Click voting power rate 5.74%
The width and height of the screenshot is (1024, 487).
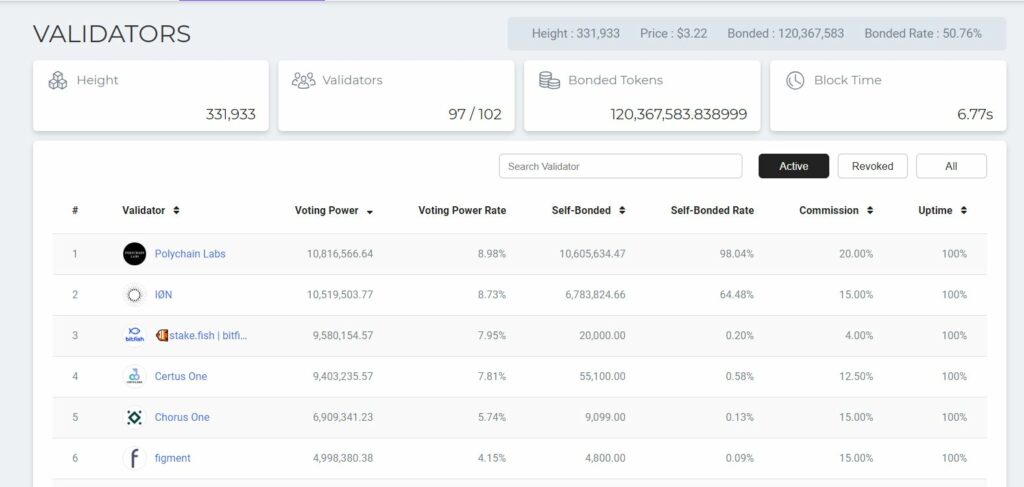coord(492,417)
